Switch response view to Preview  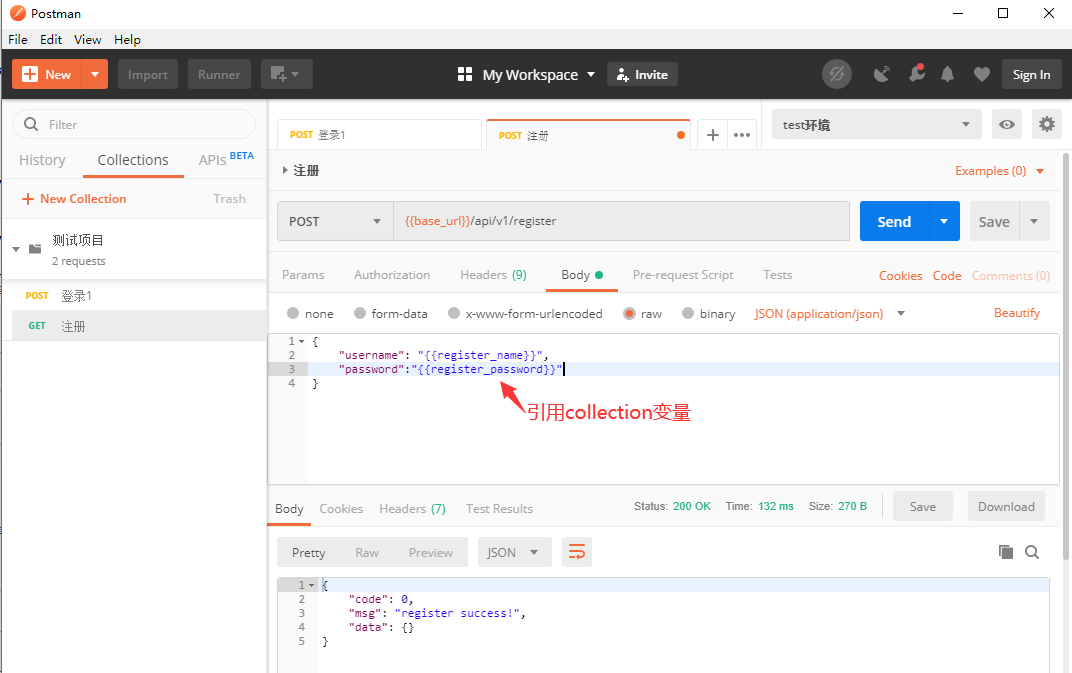[x=431, y=552]
